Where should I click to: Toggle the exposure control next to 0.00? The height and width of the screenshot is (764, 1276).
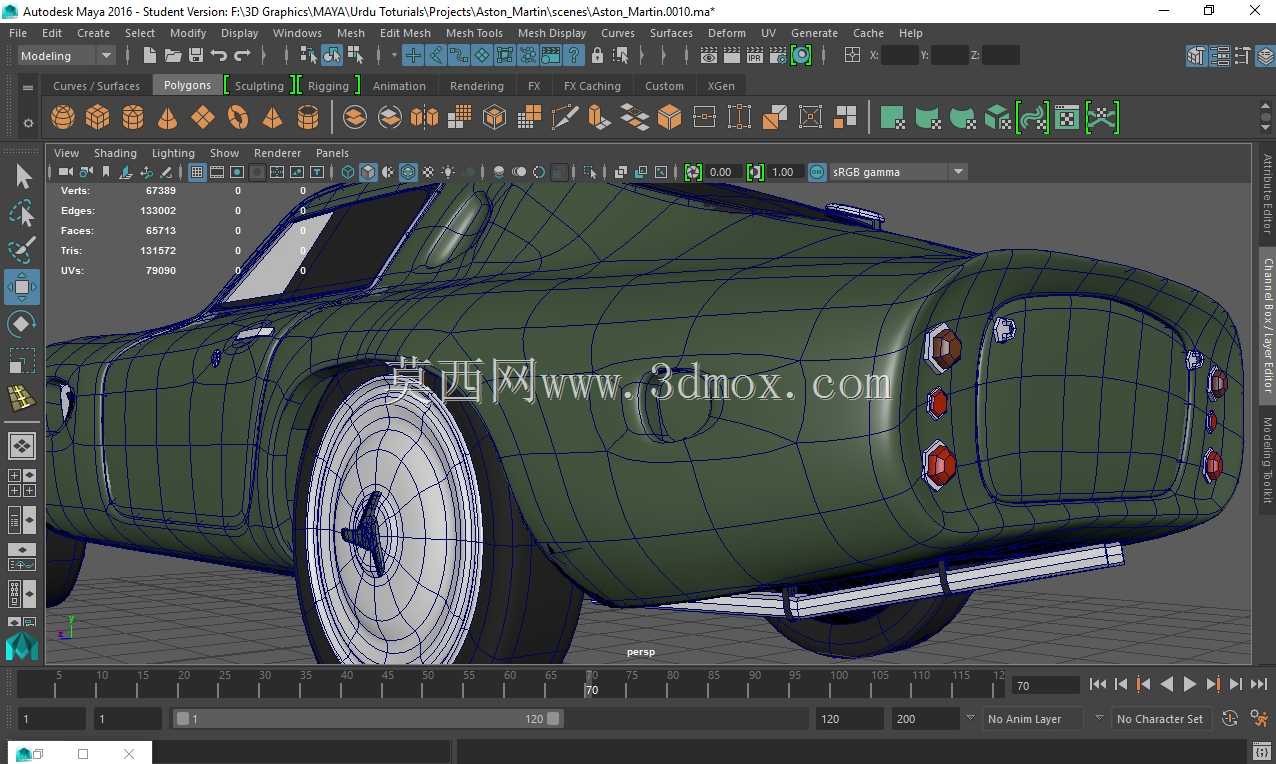[x=693, y=172]
